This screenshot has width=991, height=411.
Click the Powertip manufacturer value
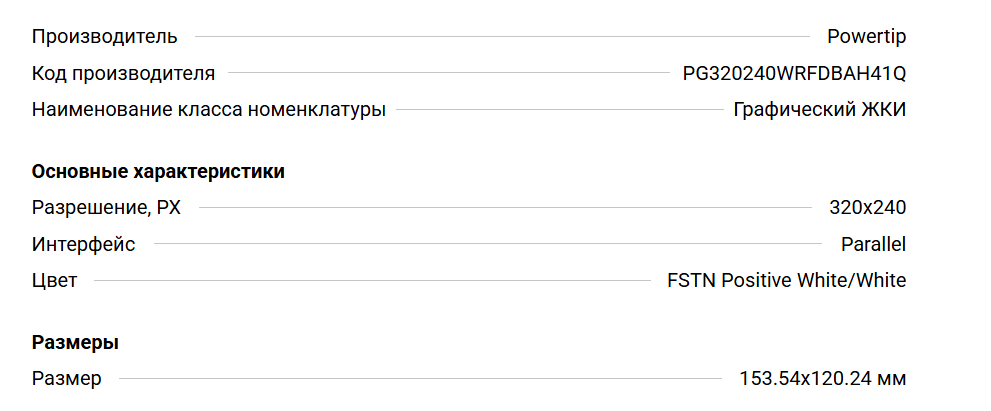[x=866, y=37]
